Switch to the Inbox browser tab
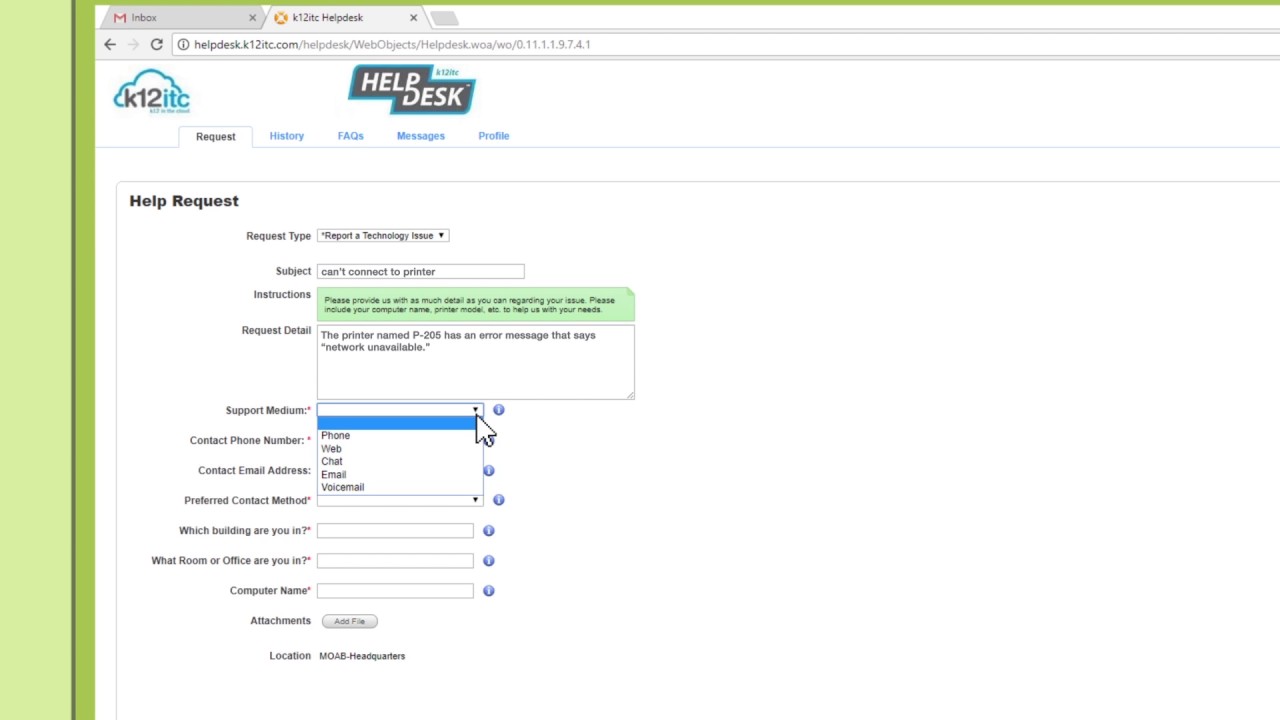Image resolution: width=1280 pixels, height=720 pixels. [185, 18]
